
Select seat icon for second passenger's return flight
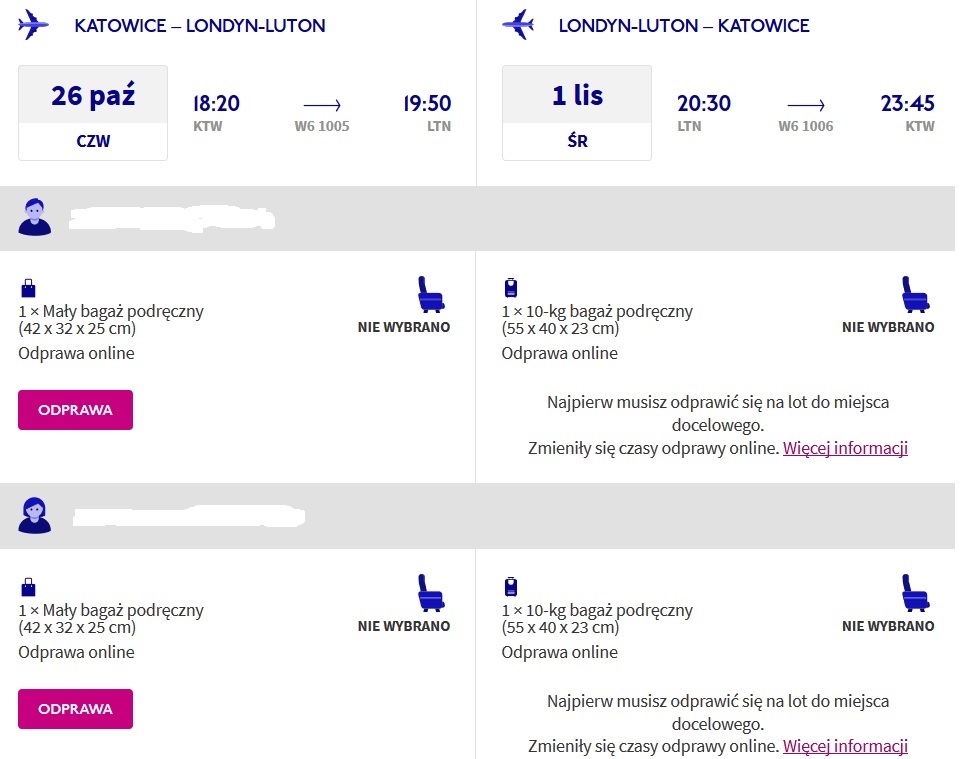(915, 593)
